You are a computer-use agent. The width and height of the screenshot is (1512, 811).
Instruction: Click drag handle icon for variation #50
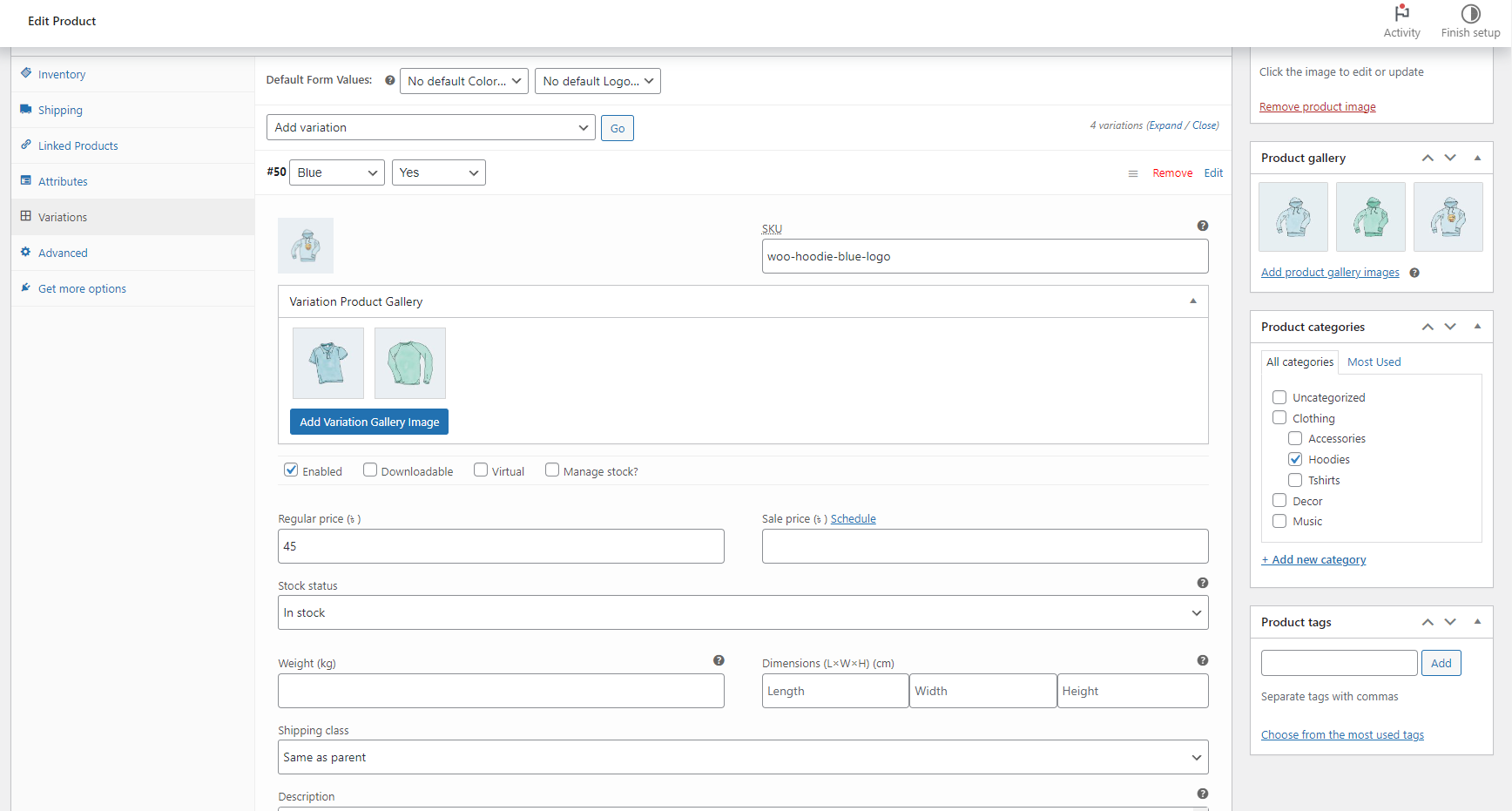pos(1133,173)
